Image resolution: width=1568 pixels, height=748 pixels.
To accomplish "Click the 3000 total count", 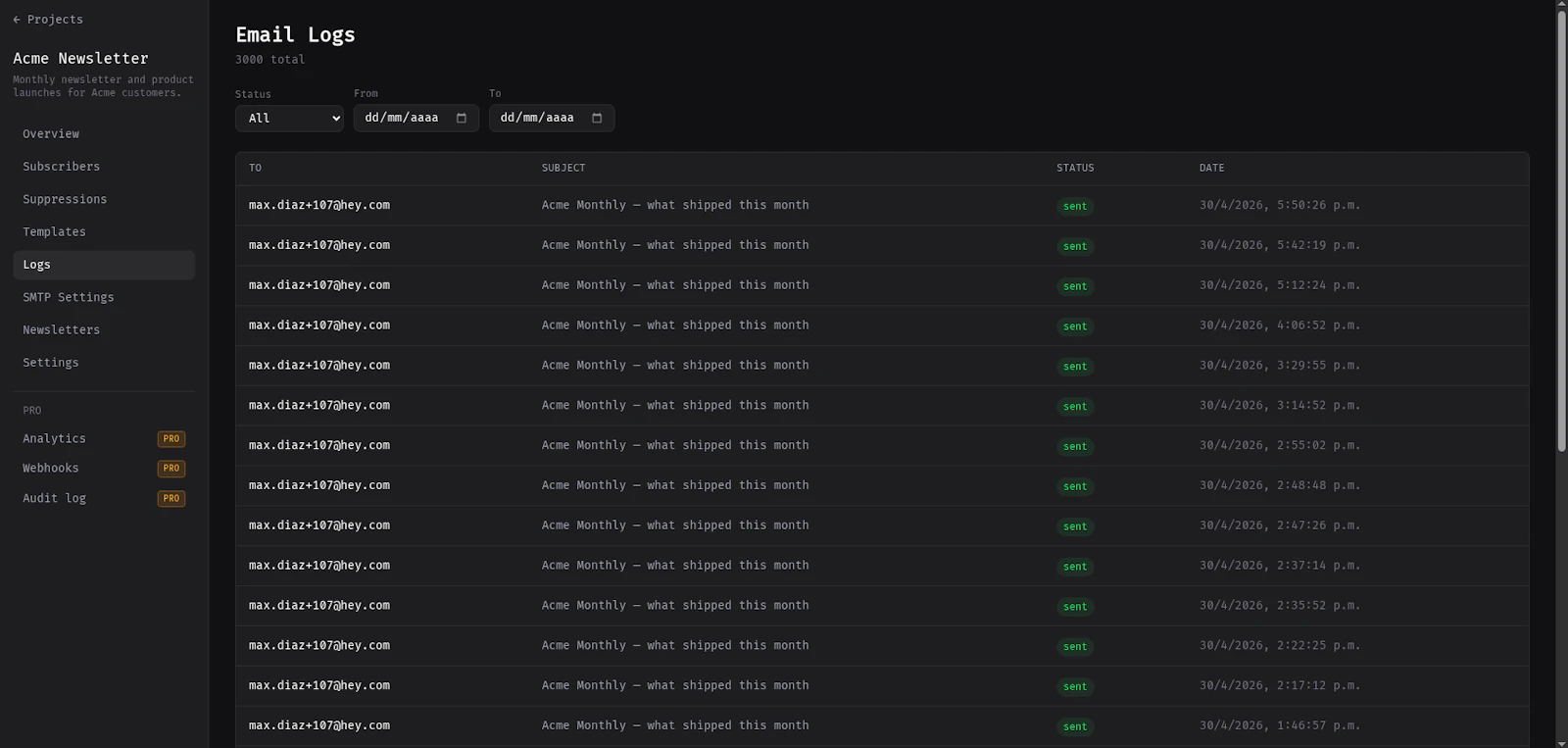I will [x=269, y=60].
